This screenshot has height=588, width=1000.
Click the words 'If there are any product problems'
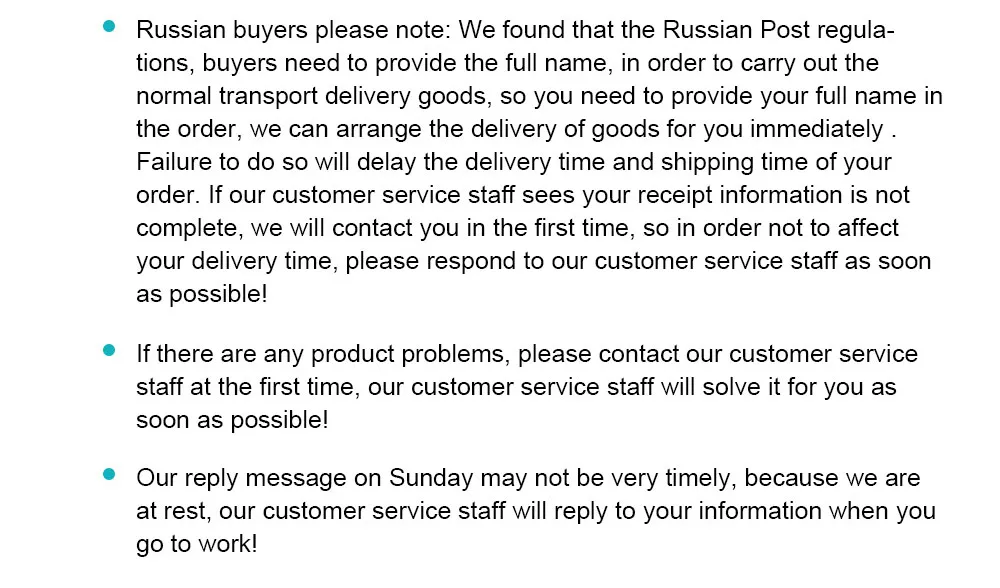coord(323,355)
